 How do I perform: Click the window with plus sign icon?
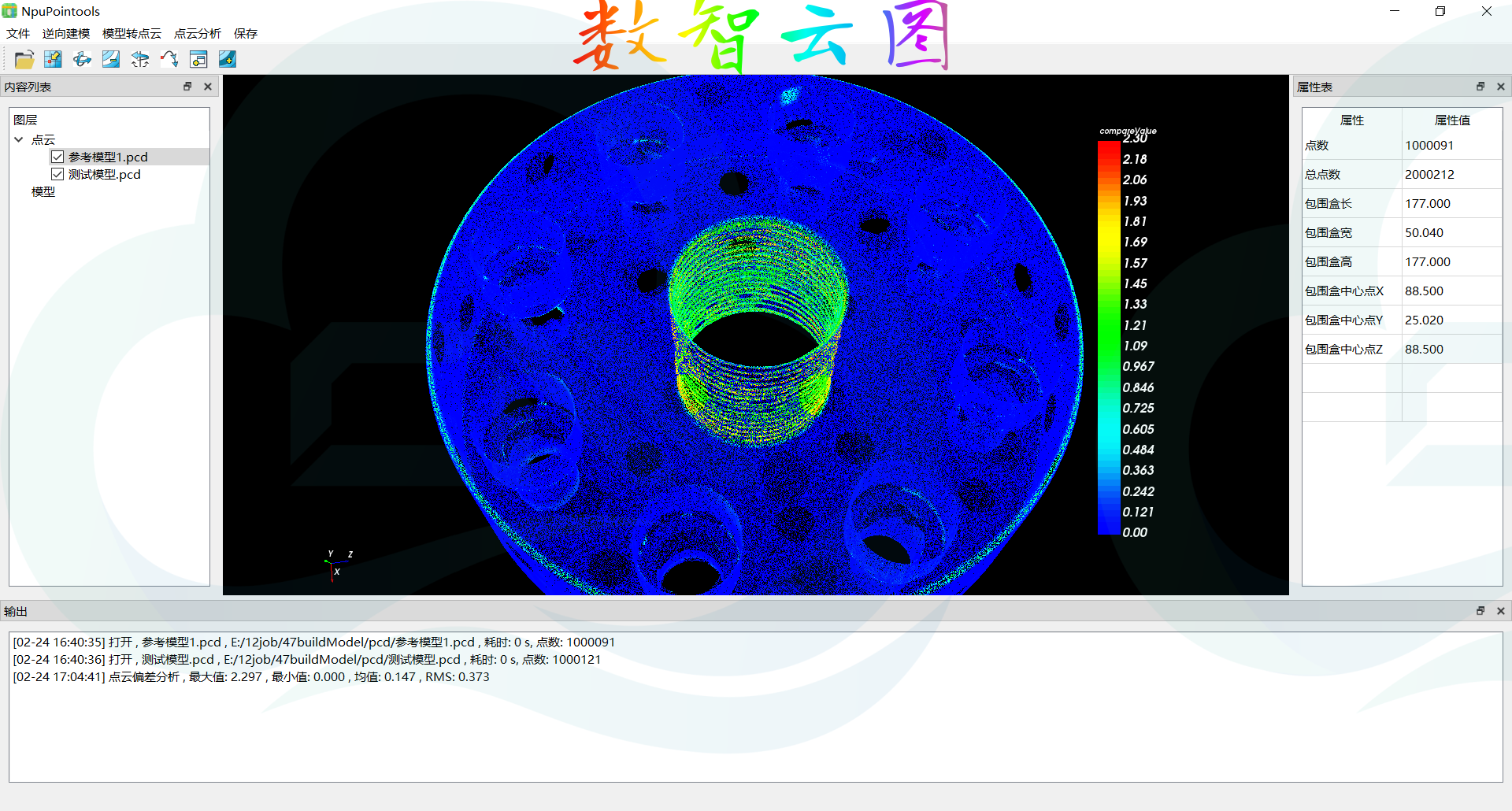(x=198, y=59)
